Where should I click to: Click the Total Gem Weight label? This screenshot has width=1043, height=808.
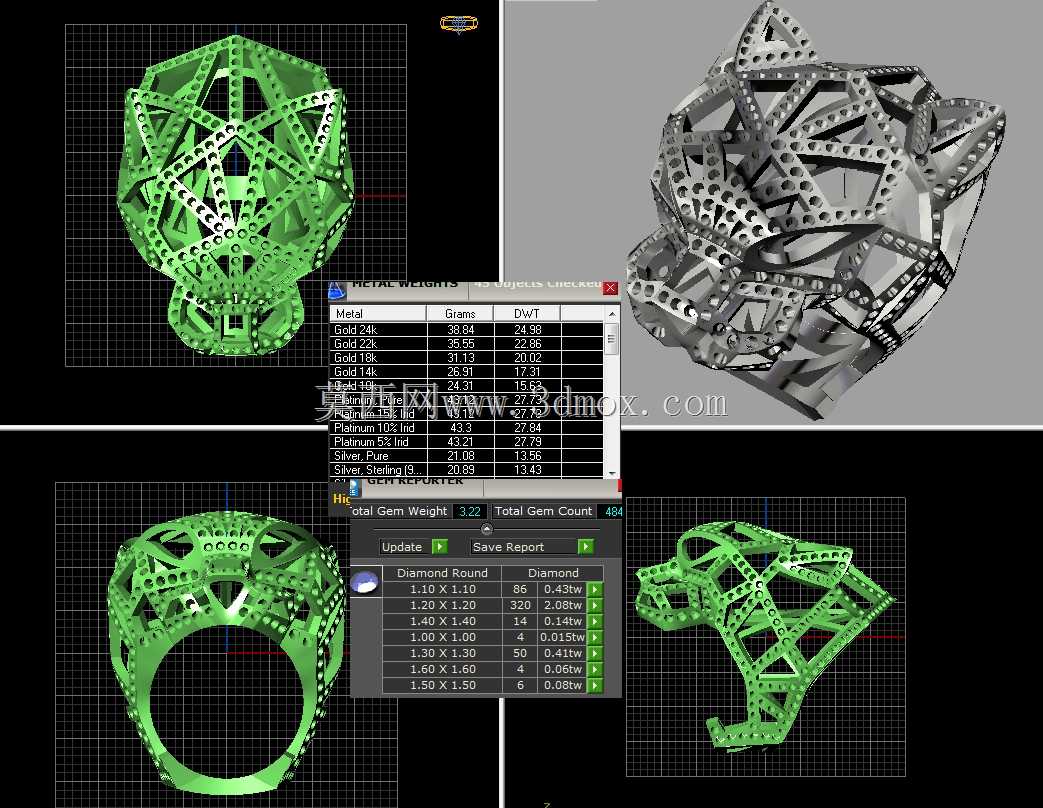(398, 511)
